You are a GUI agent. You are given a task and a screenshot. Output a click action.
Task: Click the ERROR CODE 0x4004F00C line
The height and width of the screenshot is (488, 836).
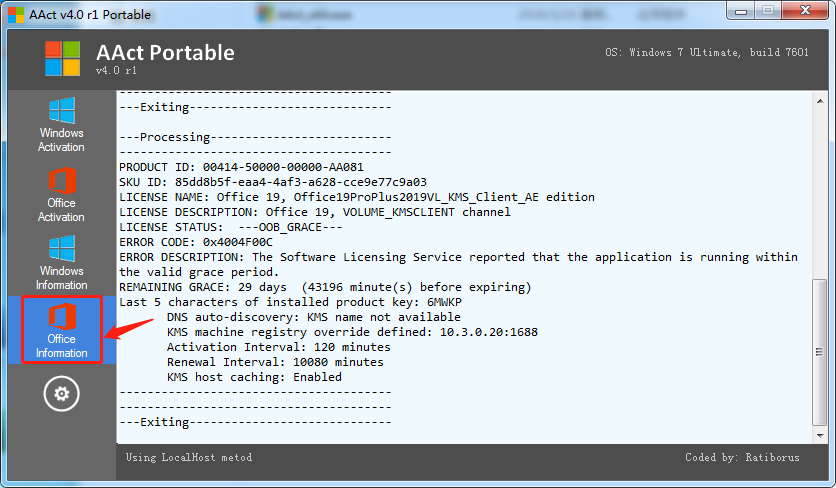196,242
